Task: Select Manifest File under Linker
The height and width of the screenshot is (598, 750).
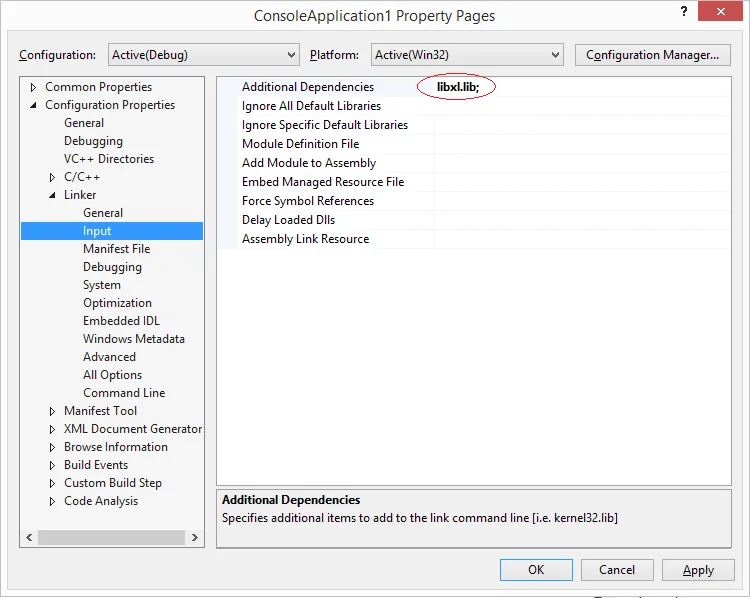Action: (116, 249)
